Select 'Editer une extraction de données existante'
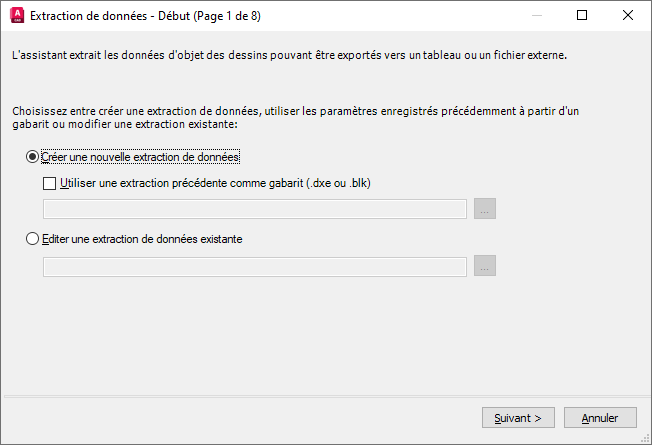Screen dimensions: 652x445 pyautogui.click(x=33, y=239)
